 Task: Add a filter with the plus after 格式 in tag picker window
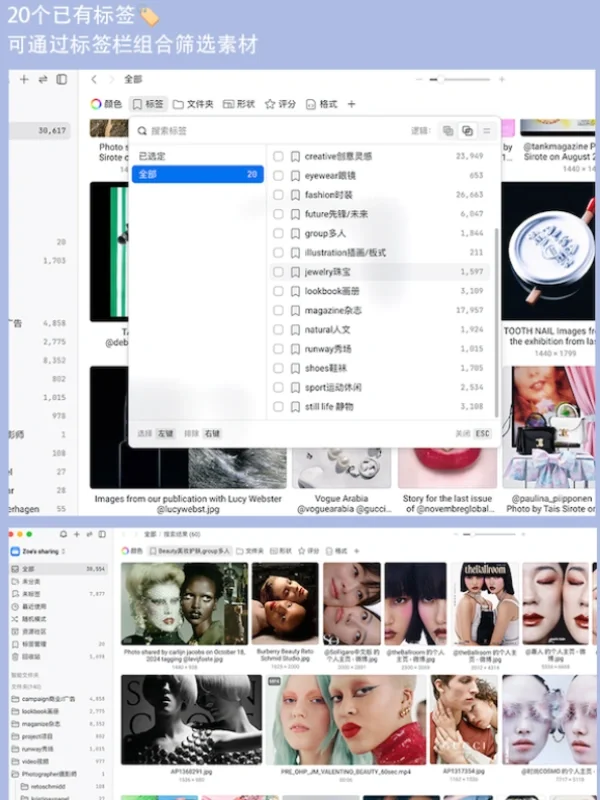pos(352,104)
